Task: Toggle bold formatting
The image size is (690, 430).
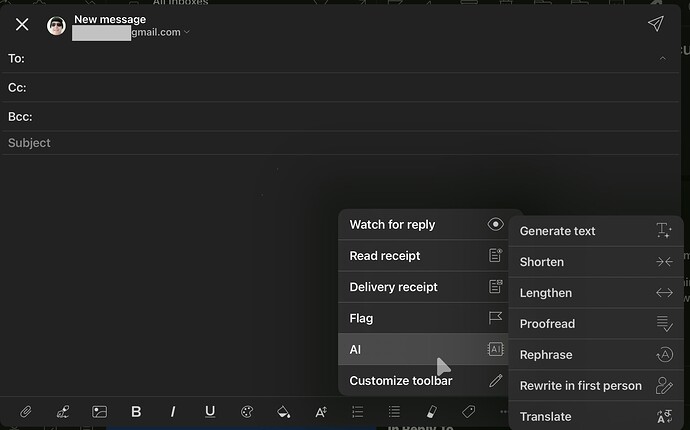Action: point(136,412)
